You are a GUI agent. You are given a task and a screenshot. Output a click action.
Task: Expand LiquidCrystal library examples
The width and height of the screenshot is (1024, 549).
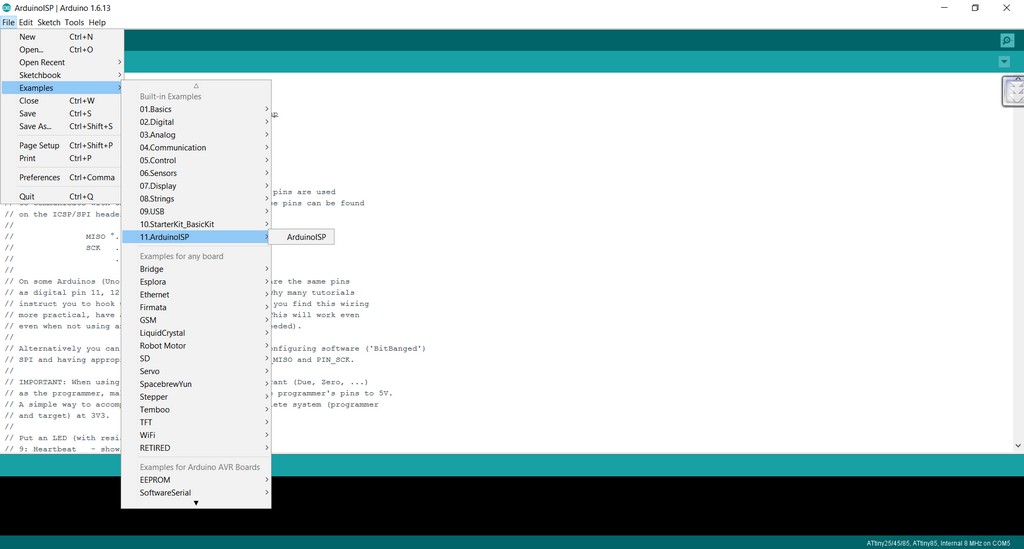(x=196, y=333)
